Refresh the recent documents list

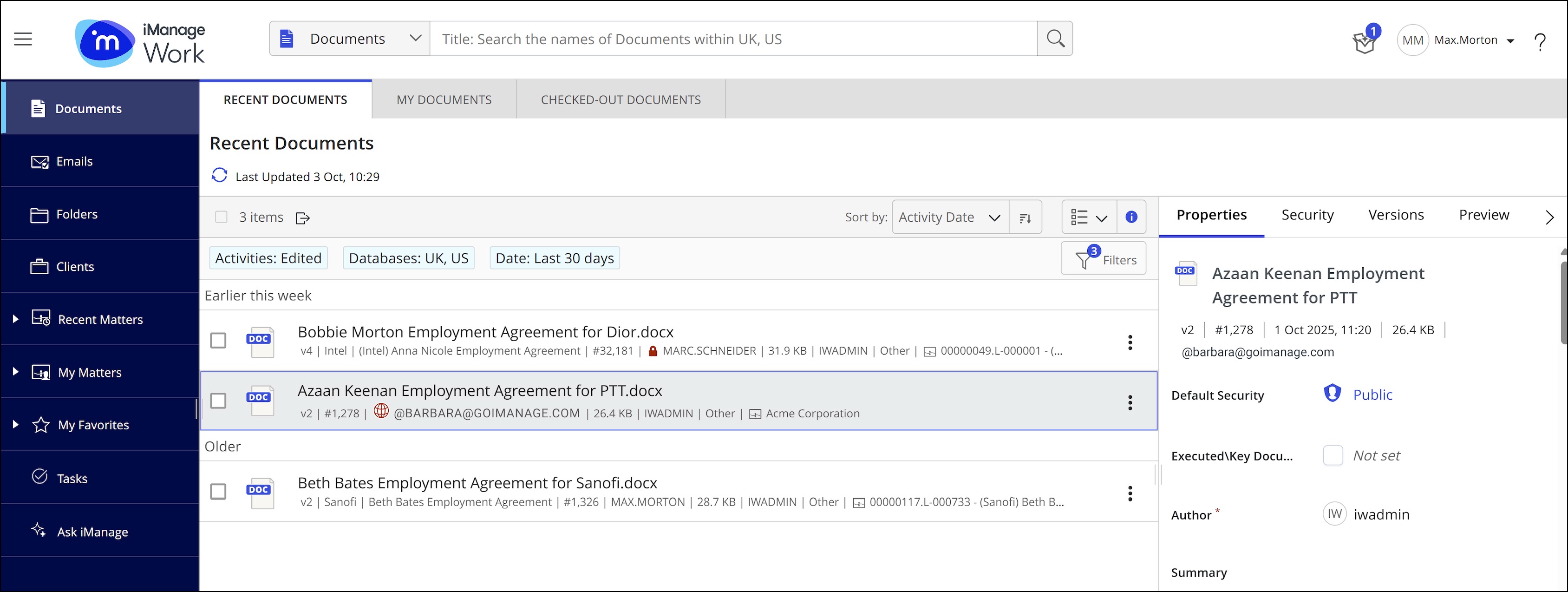[x=219, y=175]
